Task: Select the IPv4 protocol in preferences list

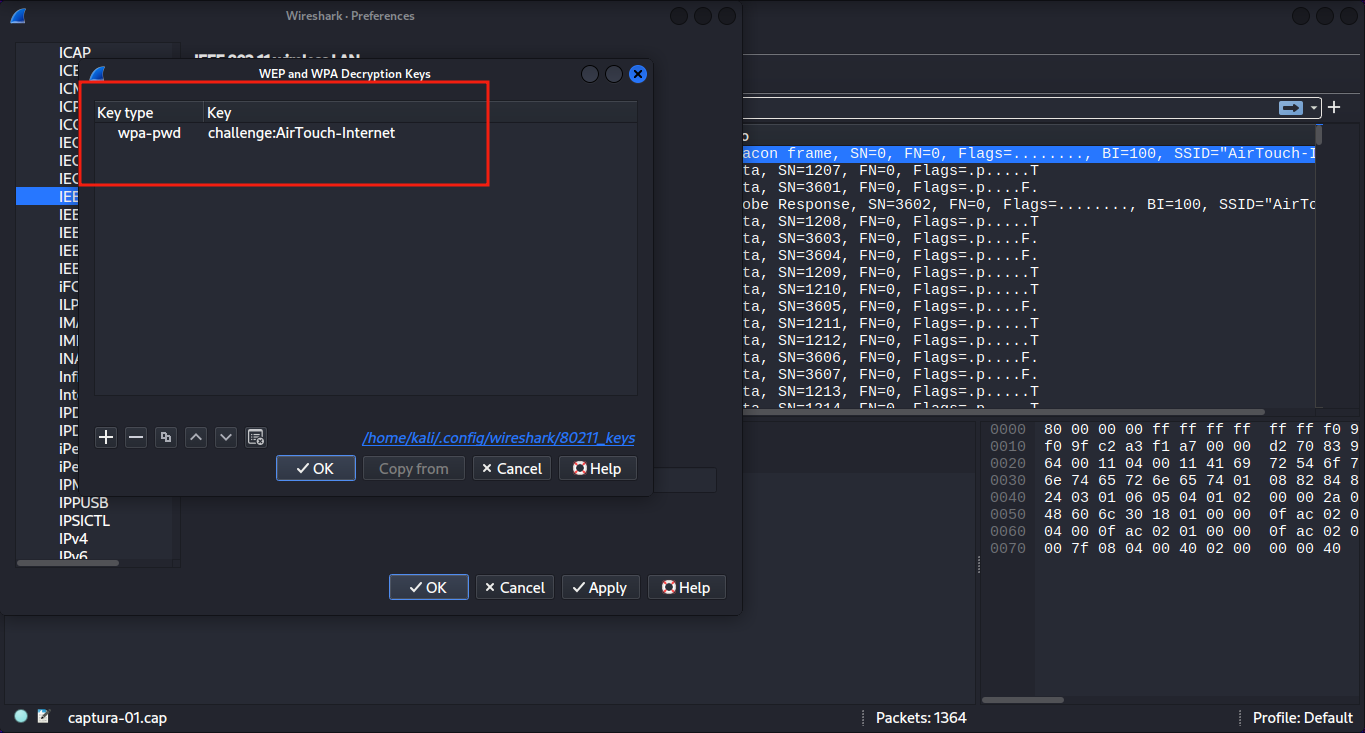Action: 74,539
